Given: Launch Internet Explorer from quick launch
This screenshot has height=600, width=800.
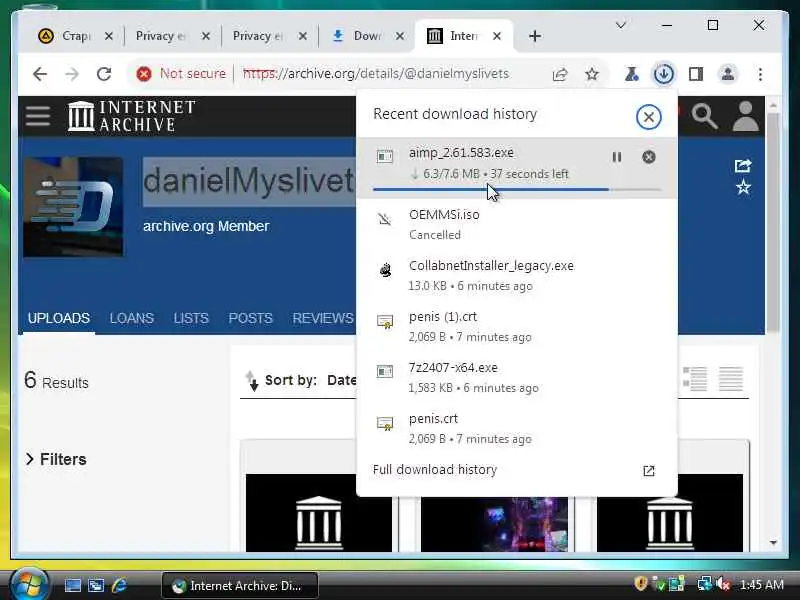Looking at the screenshot, I should (119, 585).
